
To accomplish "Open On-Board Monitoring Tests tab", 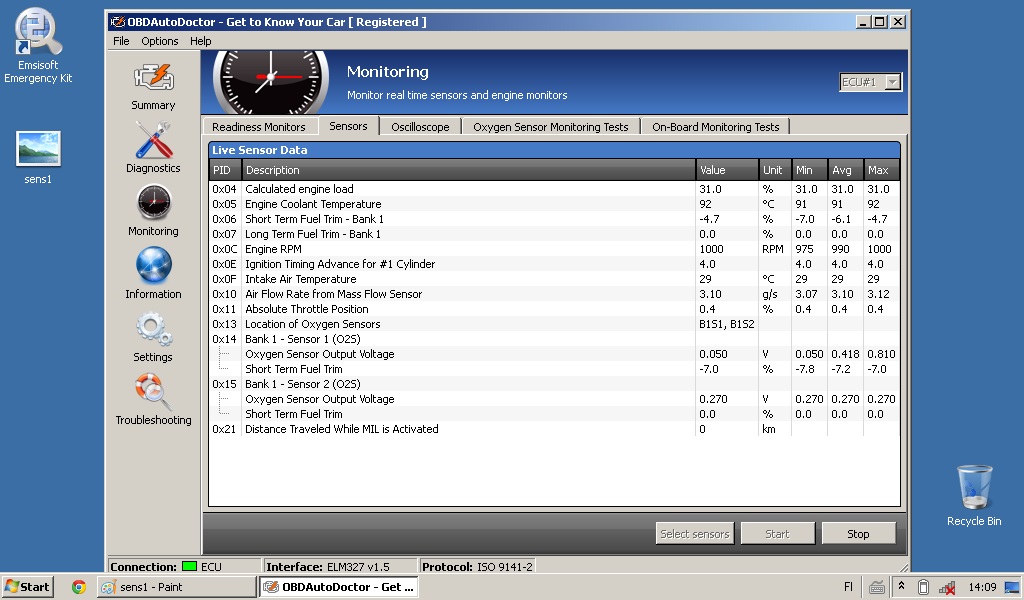I will point(715,127).
